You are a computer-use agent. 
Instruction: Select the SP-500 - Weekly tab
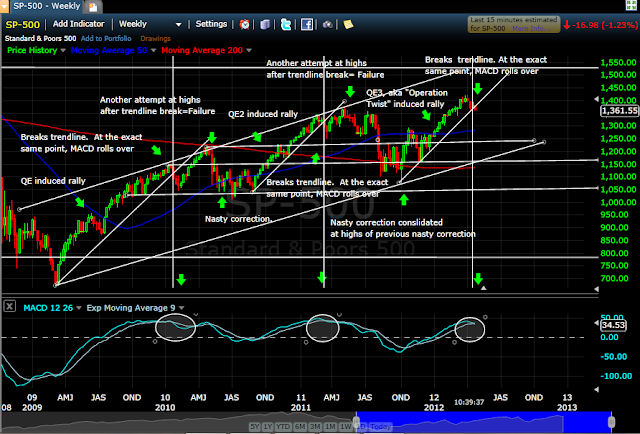[x=47, y=6]
